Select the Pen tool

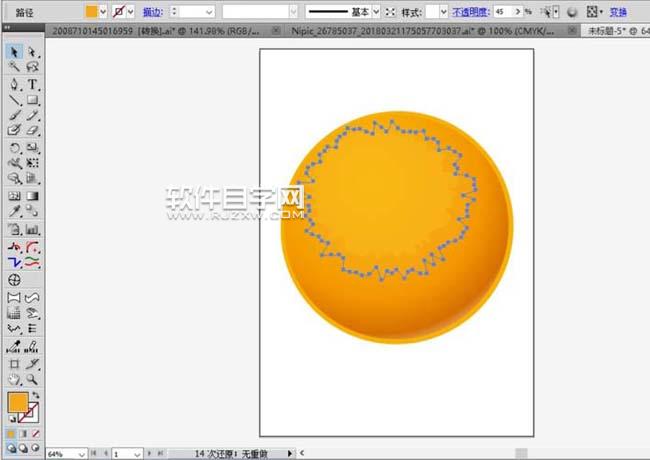point(14,85)
